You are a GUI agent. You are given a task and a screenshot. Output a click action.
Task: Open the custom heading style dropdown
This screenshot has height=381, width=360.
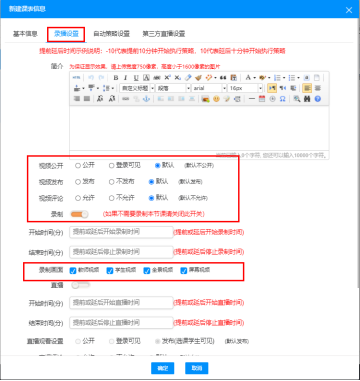tap(137, 88)
